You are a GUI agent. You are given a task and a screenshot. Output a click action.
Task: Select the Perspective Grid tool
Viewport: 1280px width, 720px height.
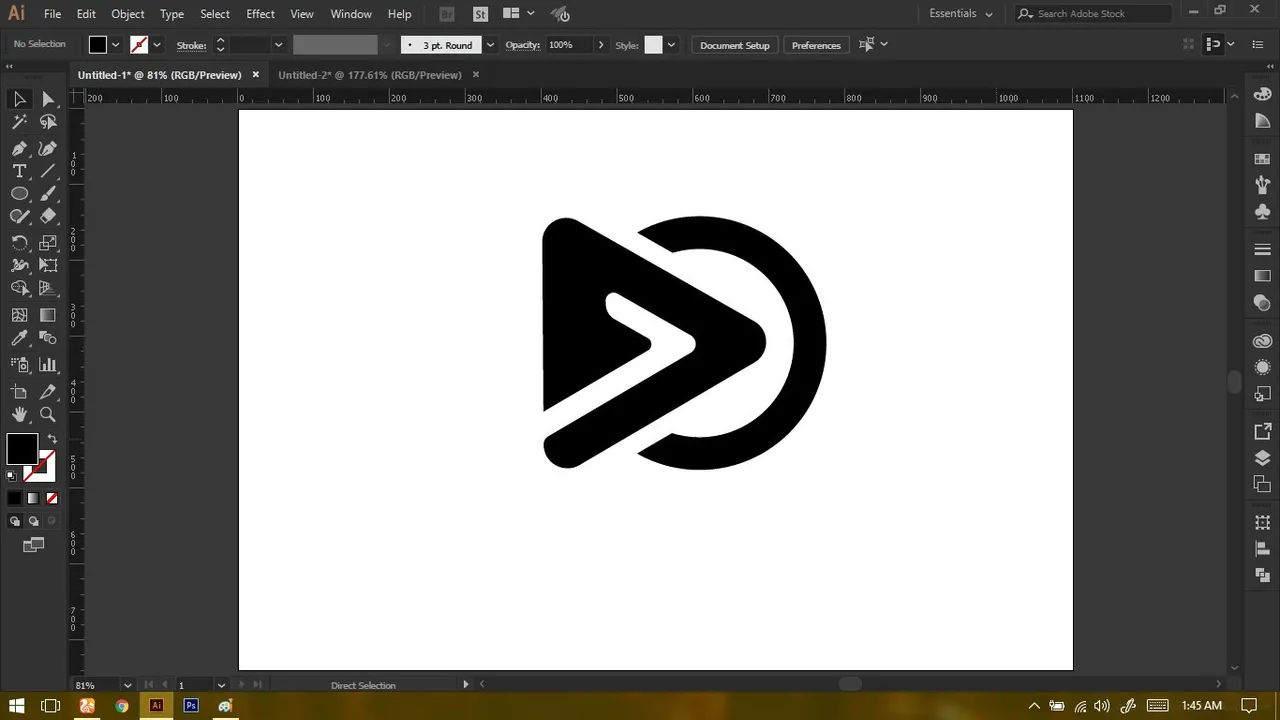pos(48,288)
